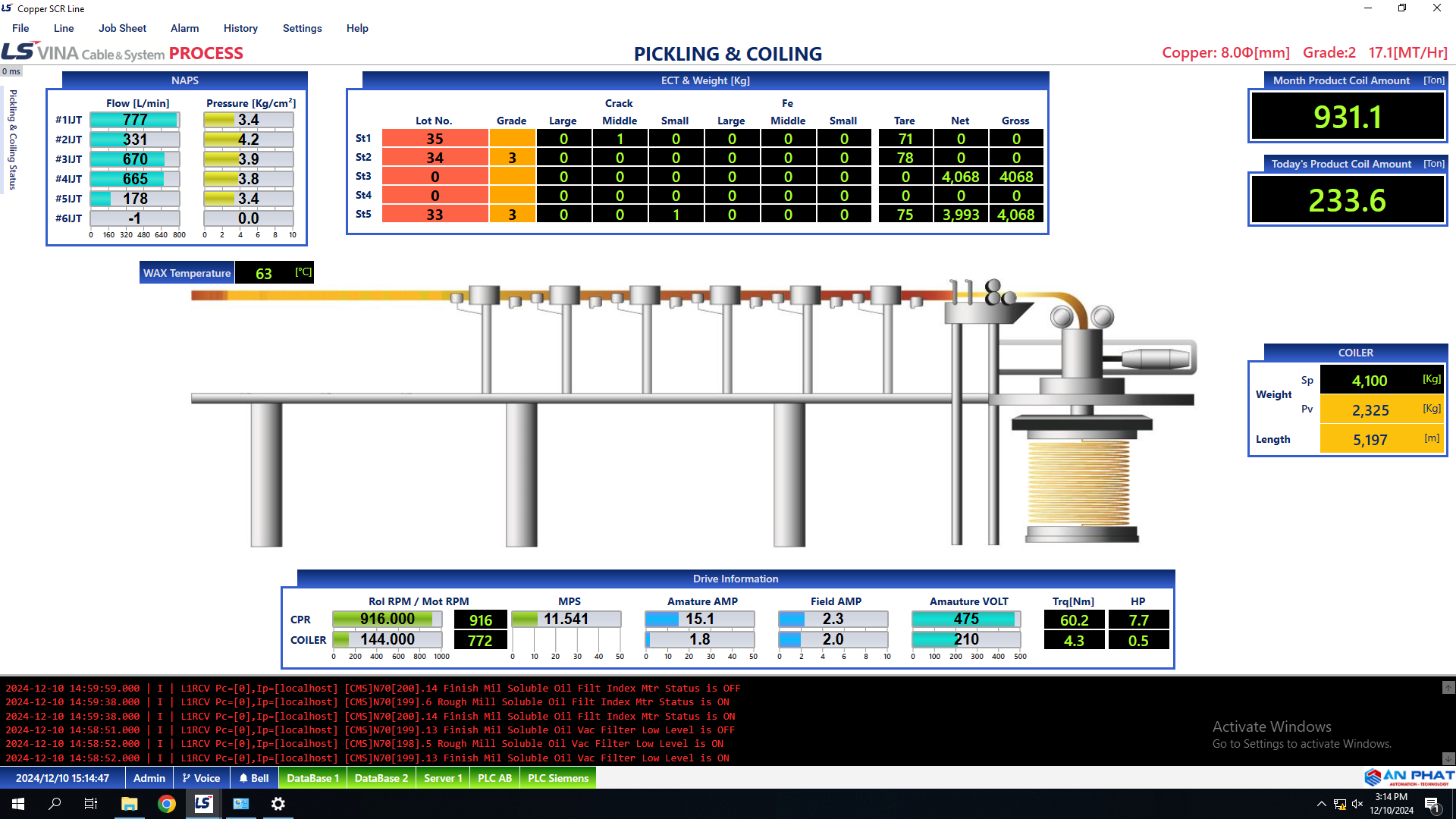This screenshot has height=819, width=1456.
Task: Open File Explorer from the taskbar
Action: pyautogui.click(x=129, y=804)
